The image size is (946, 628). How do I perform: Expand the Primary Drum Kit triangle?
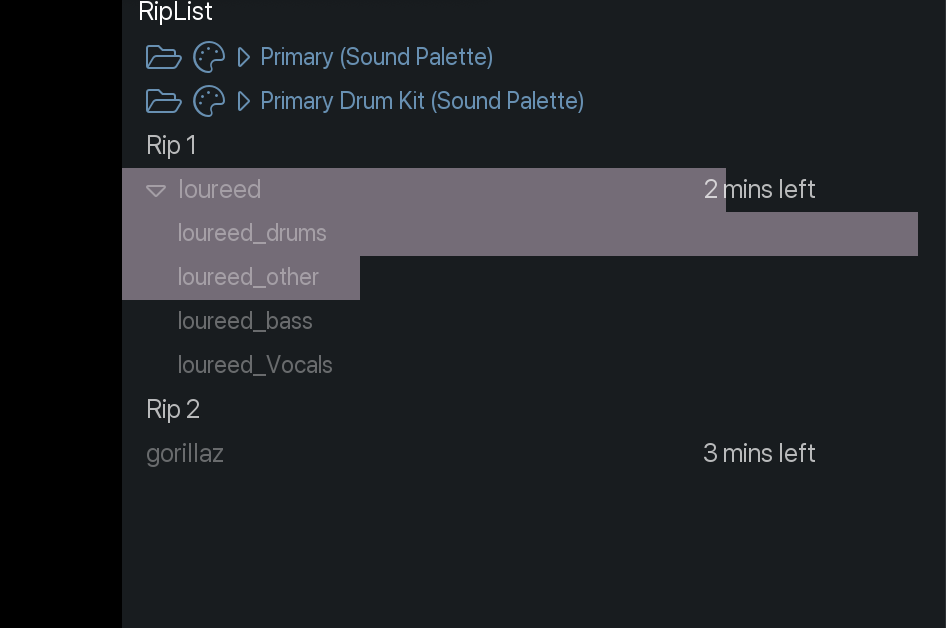click(x=243, y=101)
